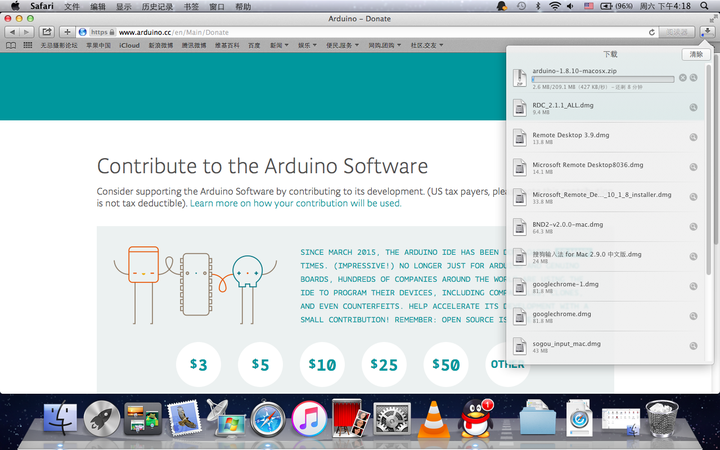
Task: Open QQ penguin in the Dock
Action: pos(476,419)
